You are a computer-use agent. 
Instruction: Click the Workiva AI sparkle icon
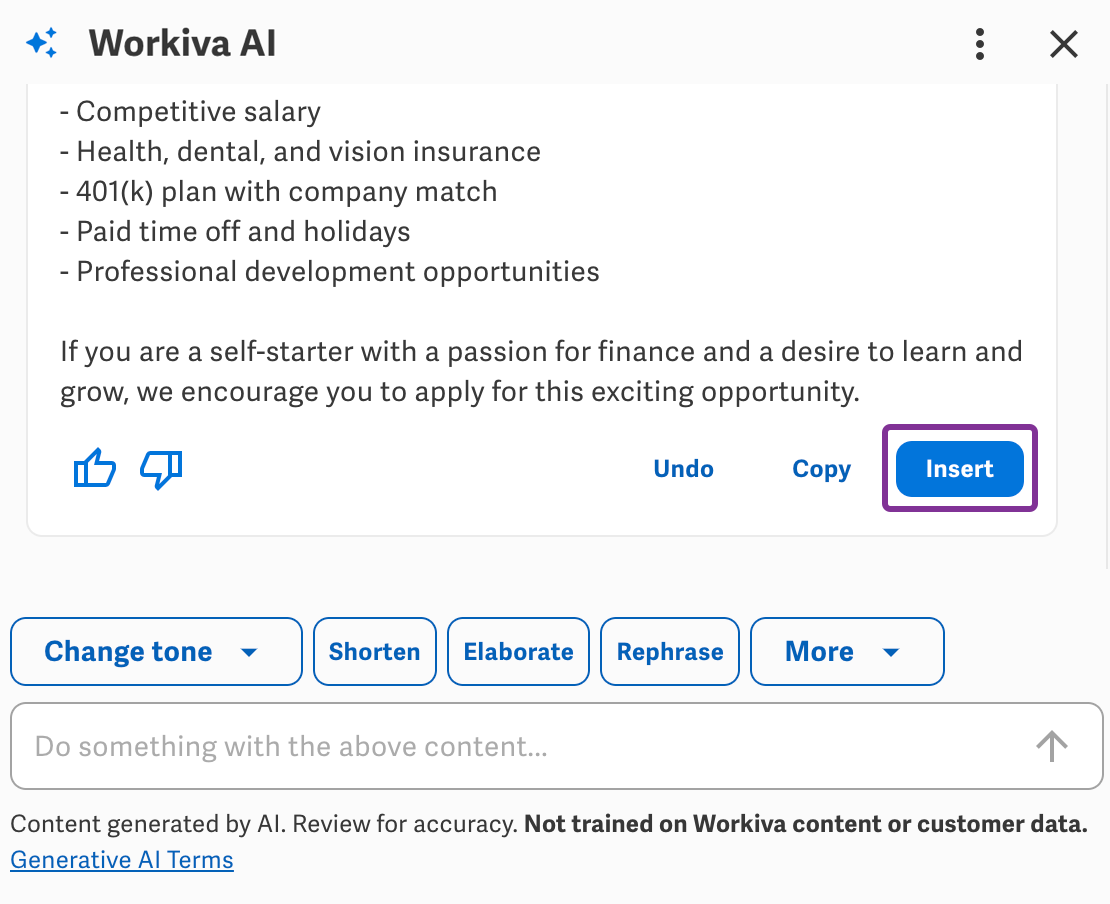pos(41,43)
